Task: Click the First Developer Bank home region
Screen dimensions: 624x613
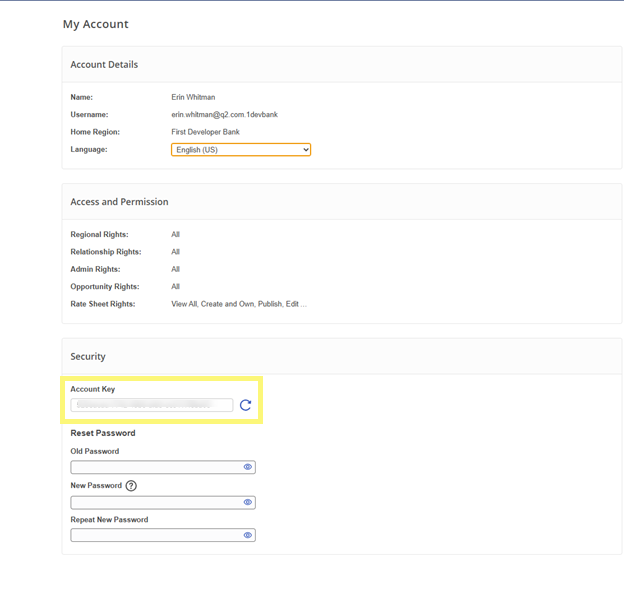Action: (205, 132)
